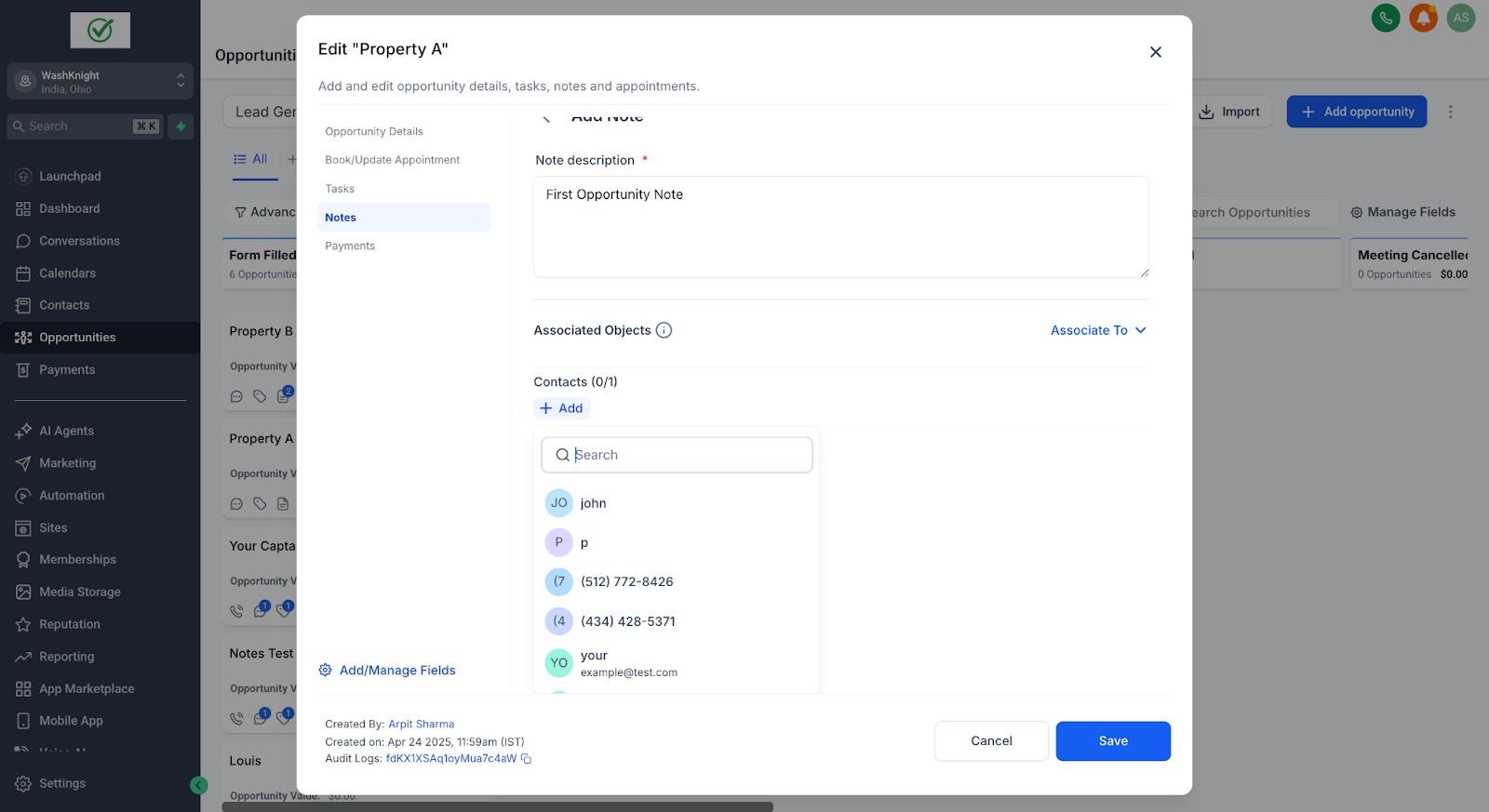Collapse sidebar with green arrow icon
1489x812 pixels.
point(198,785)
